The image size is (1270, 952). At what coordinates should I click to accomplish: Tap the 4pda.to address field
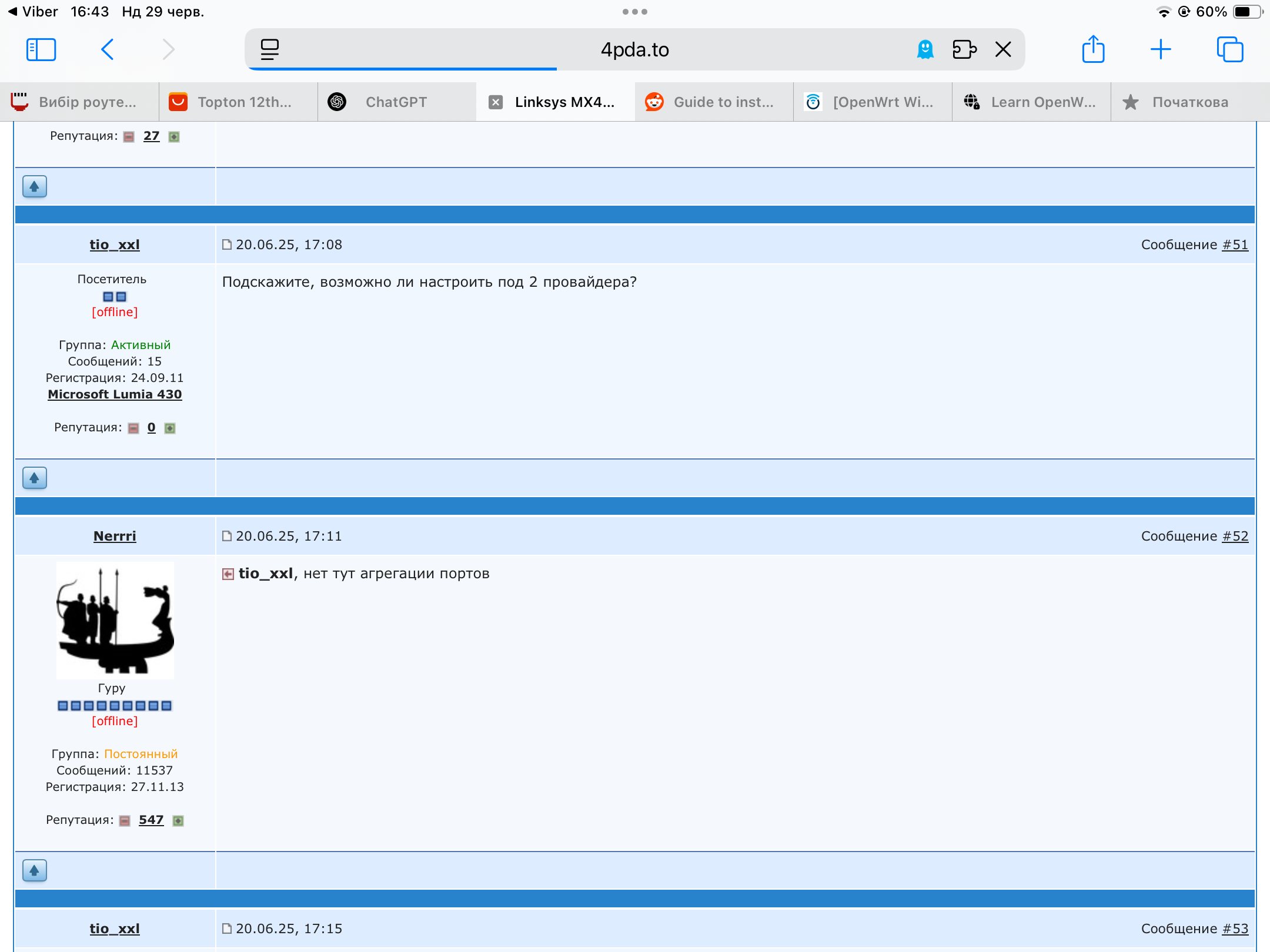tap(635, 49)
